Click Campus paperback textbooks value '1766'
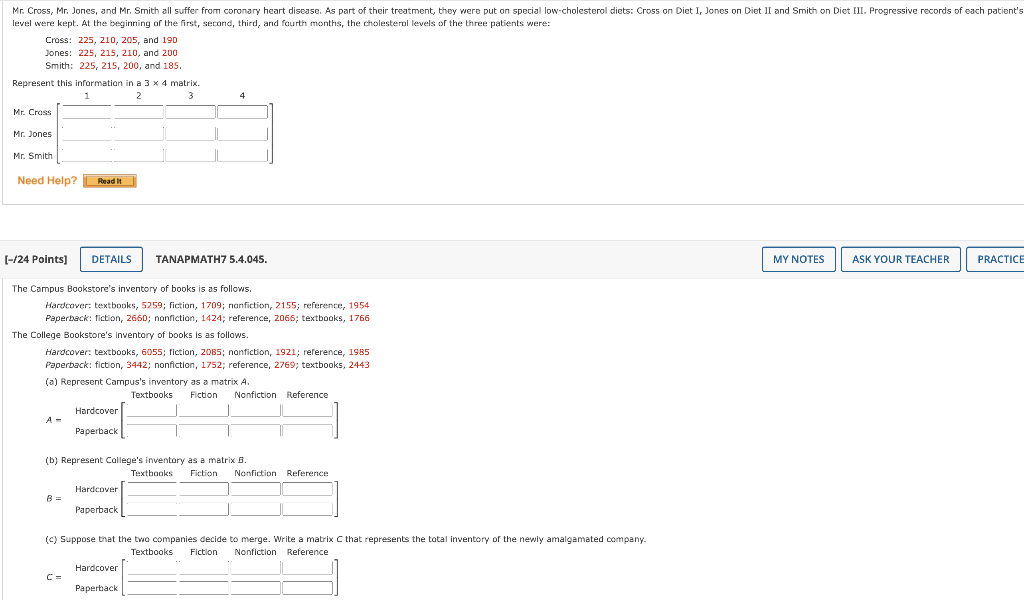The width and height of the screenshot is (1024, 600). [x=359, y=318]
